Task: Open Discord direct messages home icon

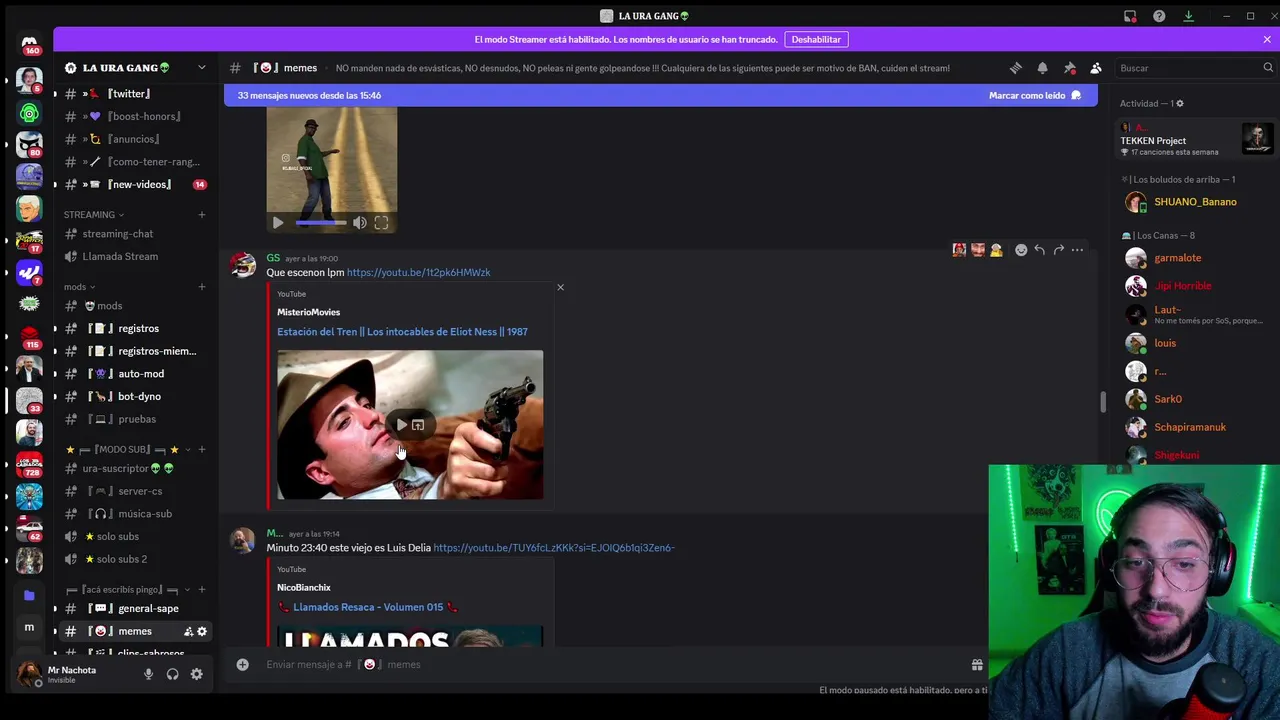Action: pyautogui.click(x=29, y=42)
